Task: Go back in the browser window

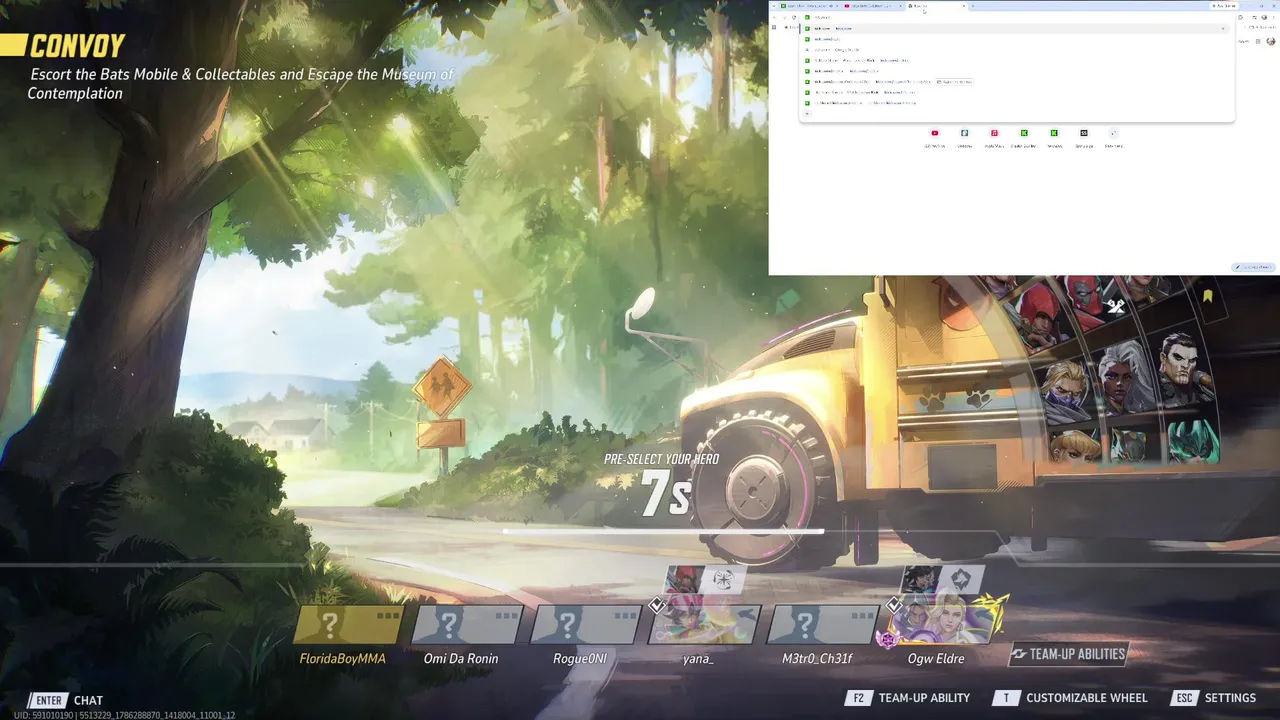Action: 775,17
